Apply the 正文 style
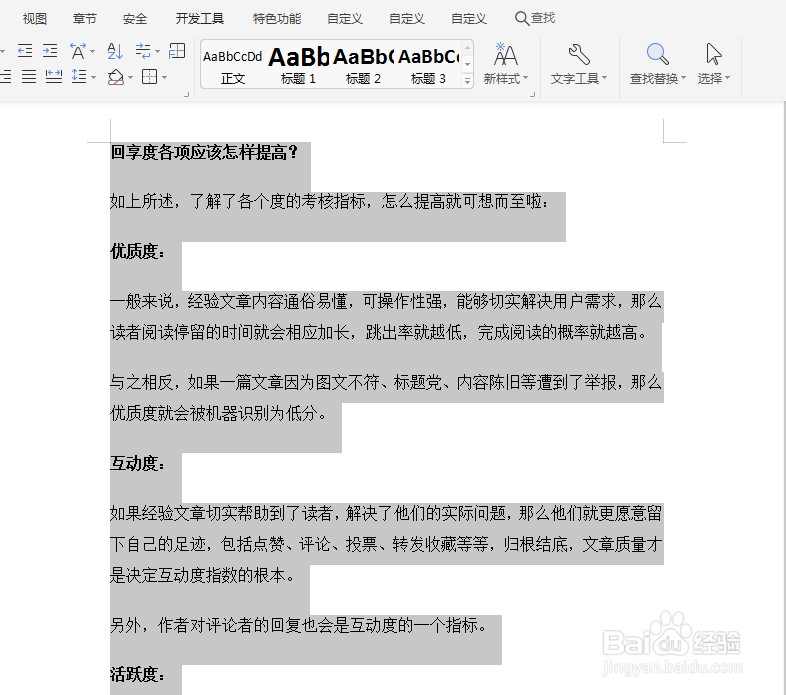Viewport: 786px width, 695px height. tap(233, 65)
